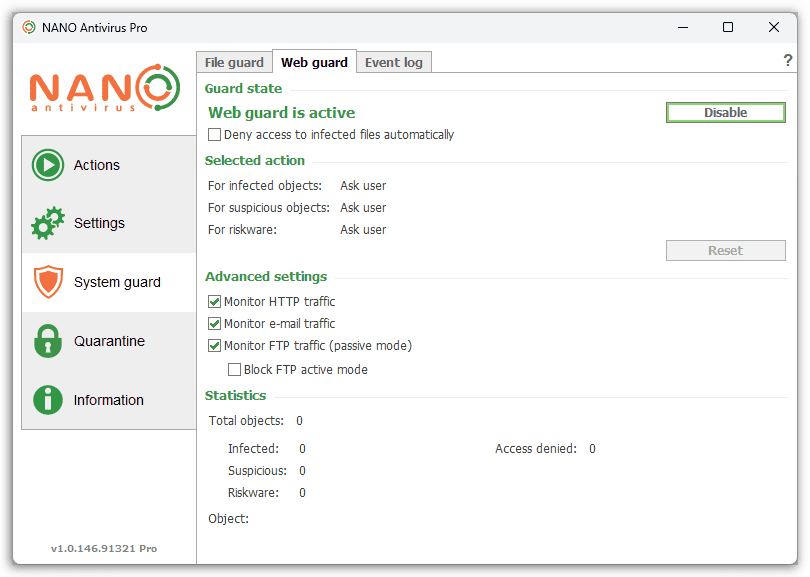810x577 pixels.
Task: Click the green play icon for Actions
Action: tap(48, 165)
